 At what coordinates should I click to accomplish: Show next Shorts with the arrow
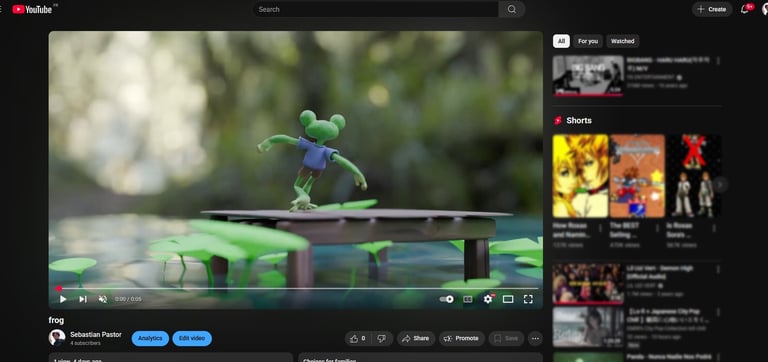coord(720,185)
